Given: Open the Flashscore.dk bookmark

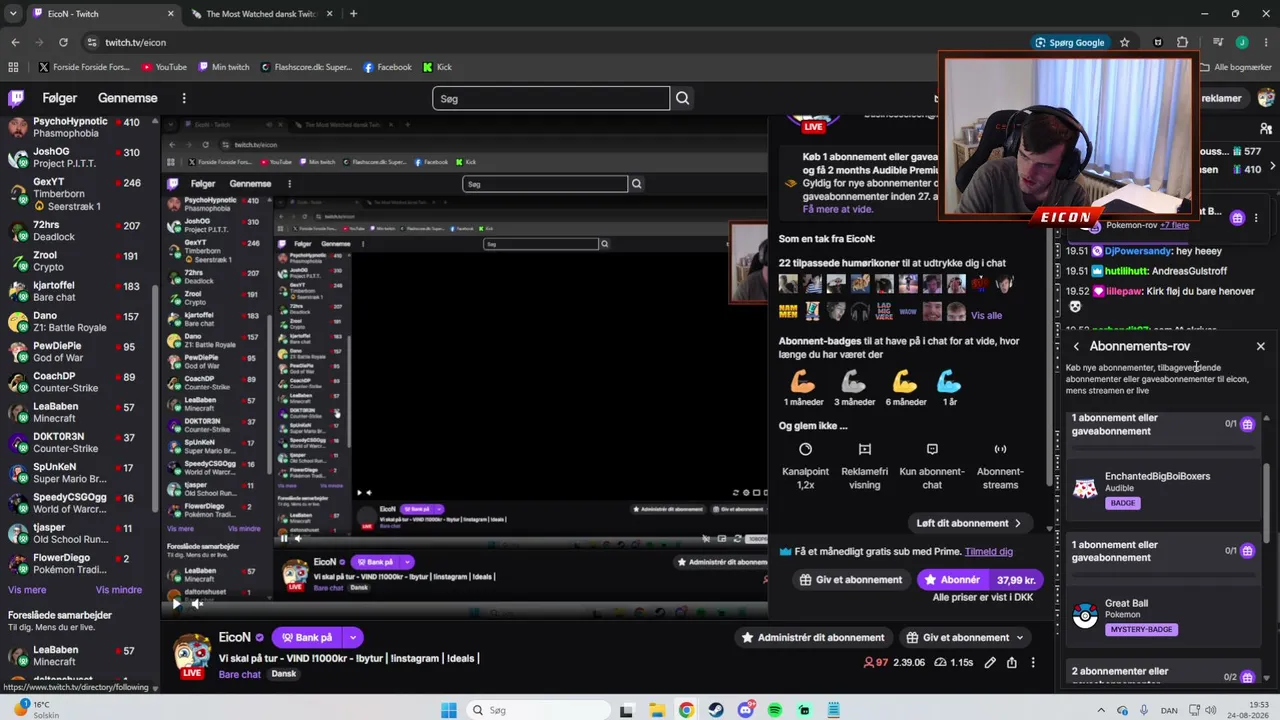Looking at the screenshot, I should (x=306, y=67).
